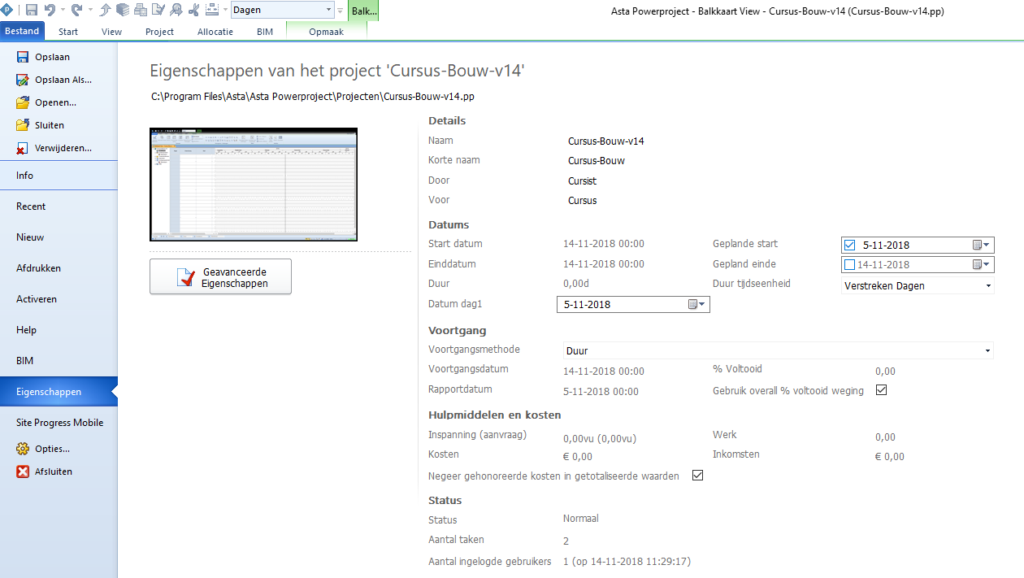Click the Asta Powerproject application logo icon
Screen dimensions: 1024x578
pyautogui.click(x=7, y=10)
